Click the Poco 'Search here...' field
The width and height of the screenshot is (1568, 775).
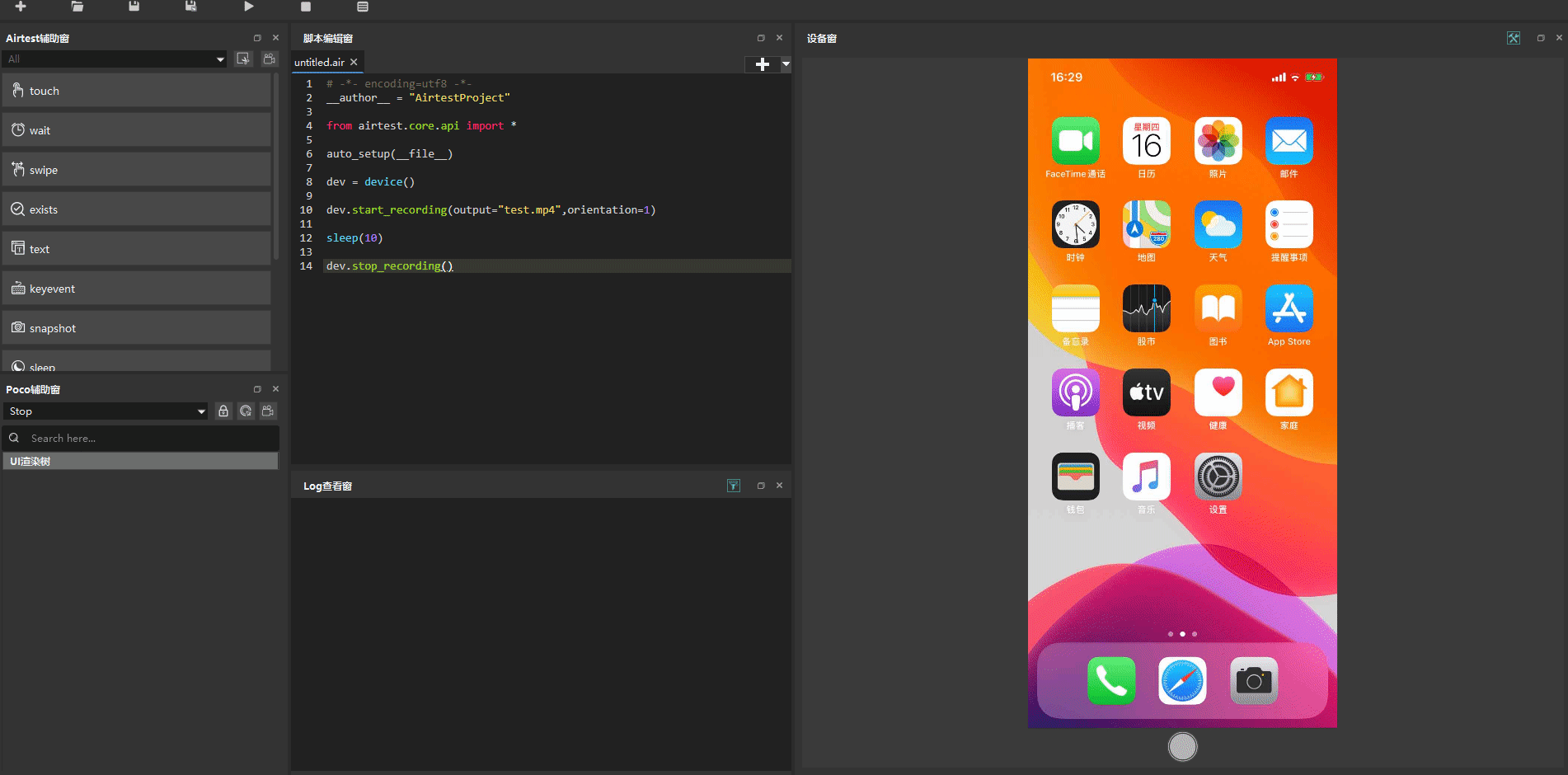(x=140, y=439)
